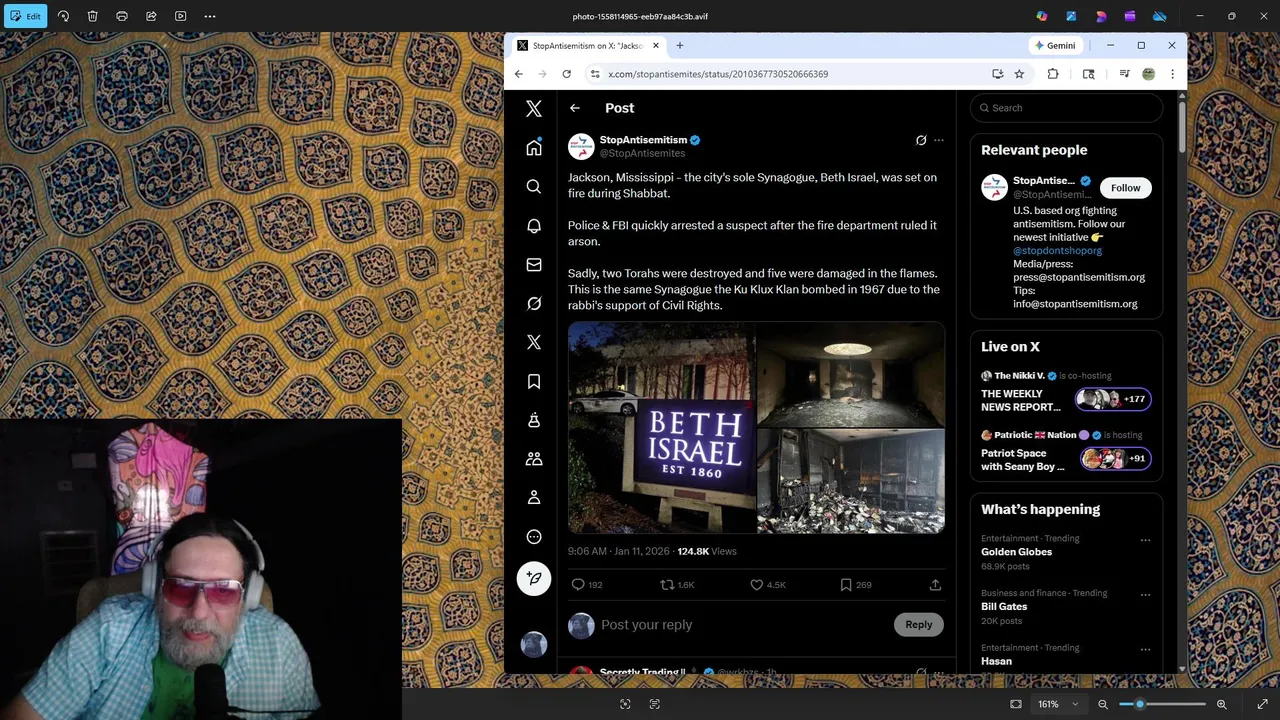
Task: Open Grok icon in X sidebar
Action: click(534, 304)
